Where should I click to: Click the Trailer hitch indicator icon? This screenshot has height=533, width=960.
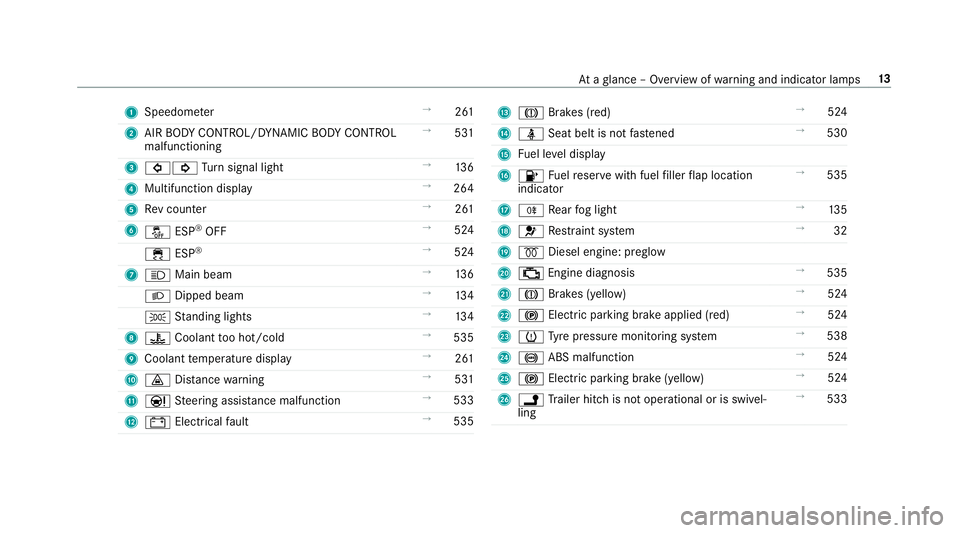(x=531, y=400)
